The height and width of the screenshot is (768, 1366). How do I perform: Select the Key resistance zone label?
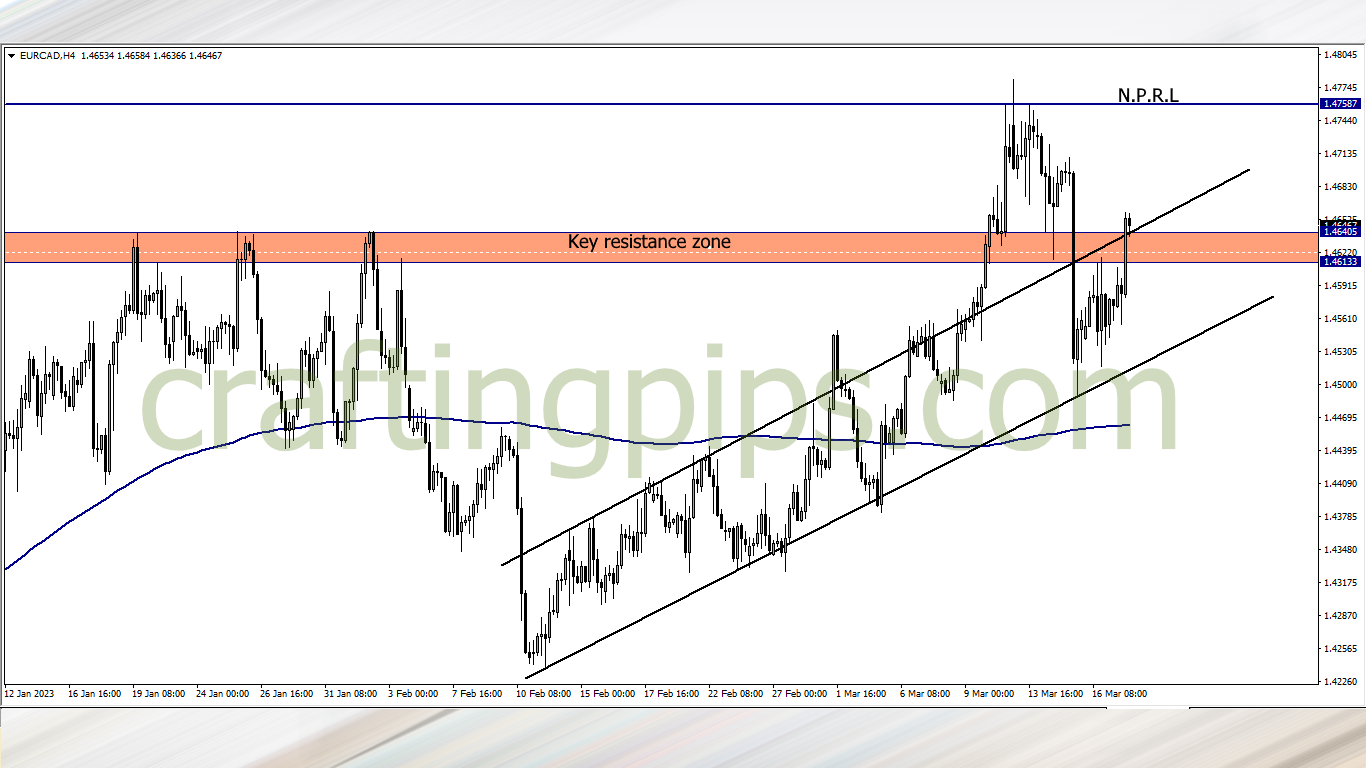click(x=649, y=242)
